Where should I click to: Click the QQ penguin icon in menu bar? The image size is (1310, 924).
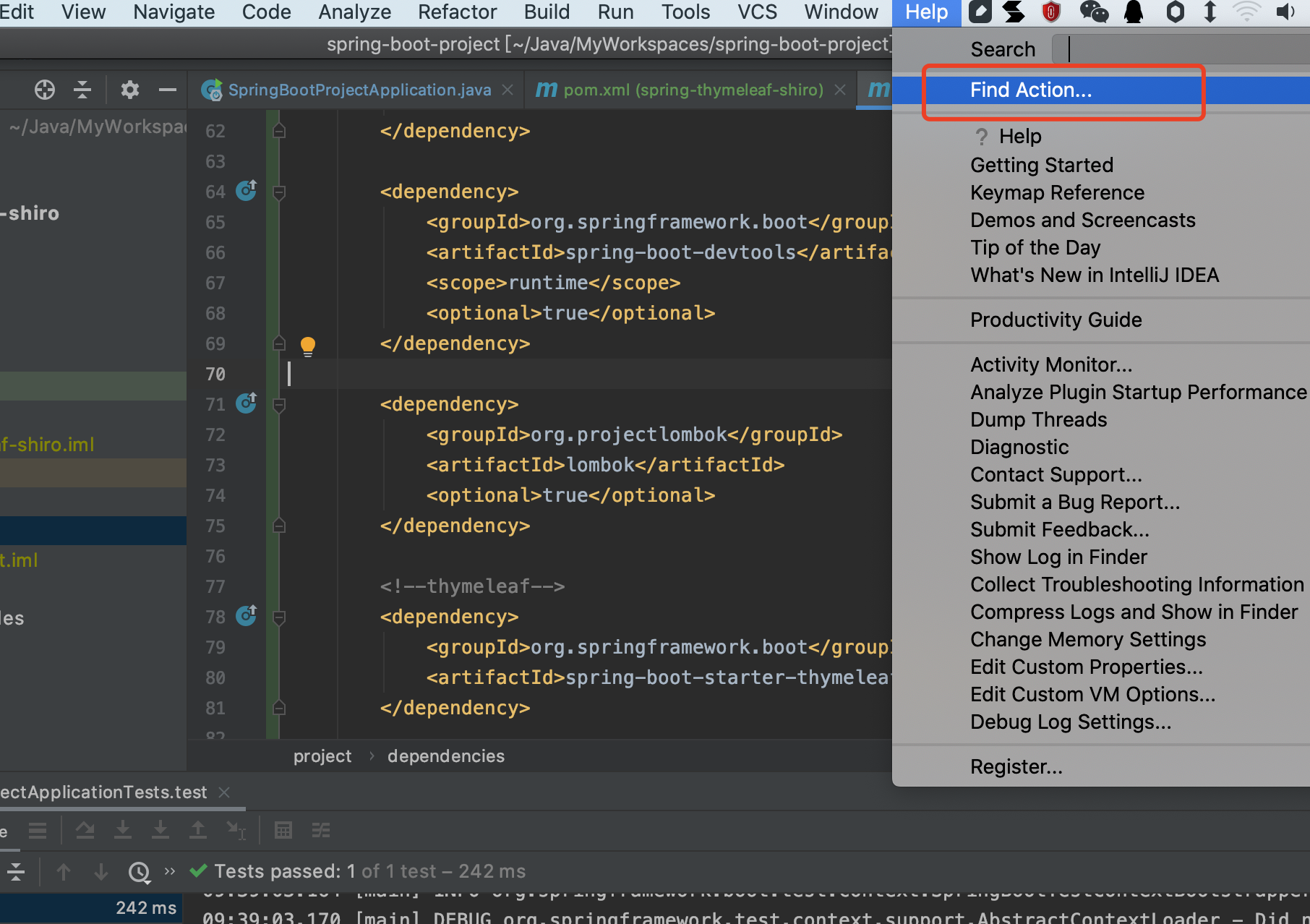[x=1134, y=12]
